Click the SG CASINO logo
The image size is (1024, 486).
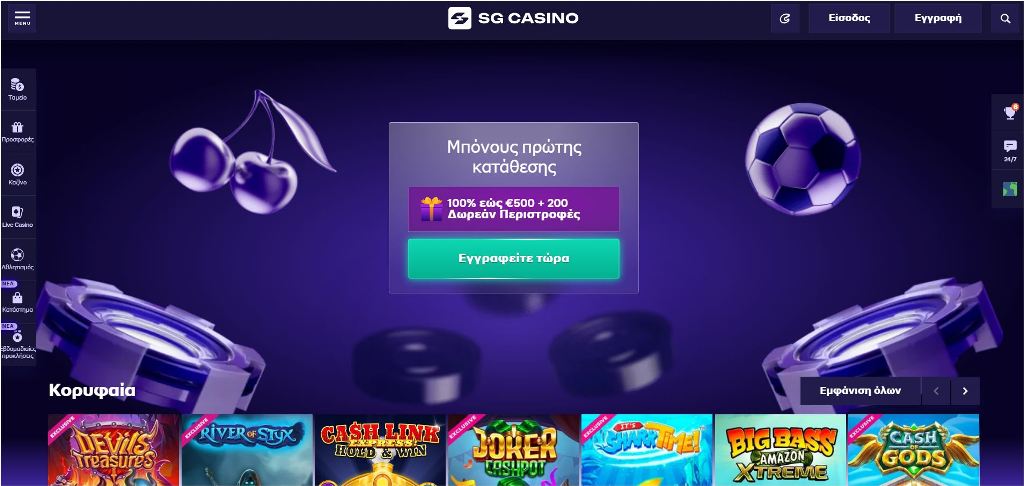click(513, 18)
